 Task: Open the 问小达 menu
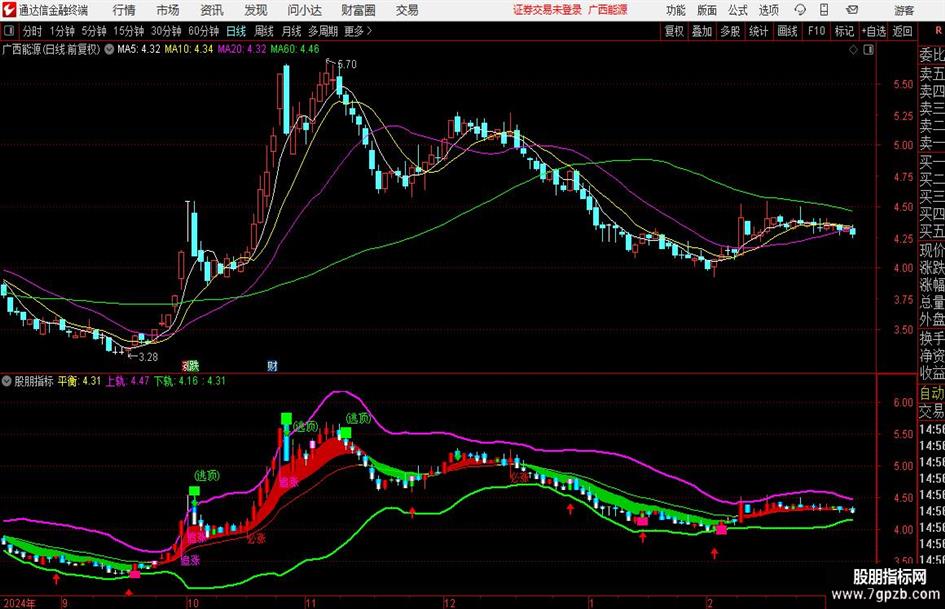(305, 10)
